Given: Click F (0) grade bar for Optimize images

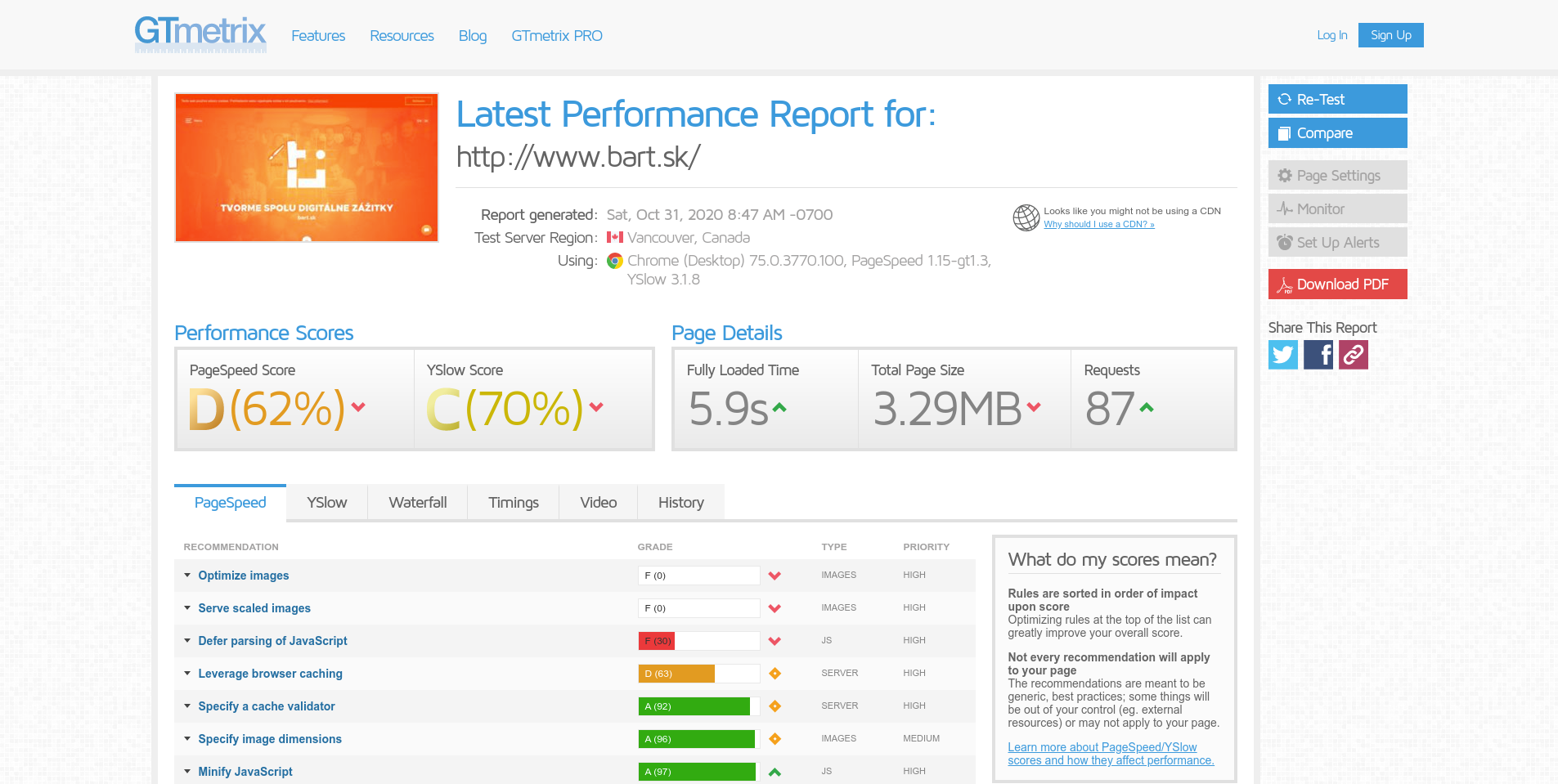Looking at the screenshot, I should pos(699,576).
